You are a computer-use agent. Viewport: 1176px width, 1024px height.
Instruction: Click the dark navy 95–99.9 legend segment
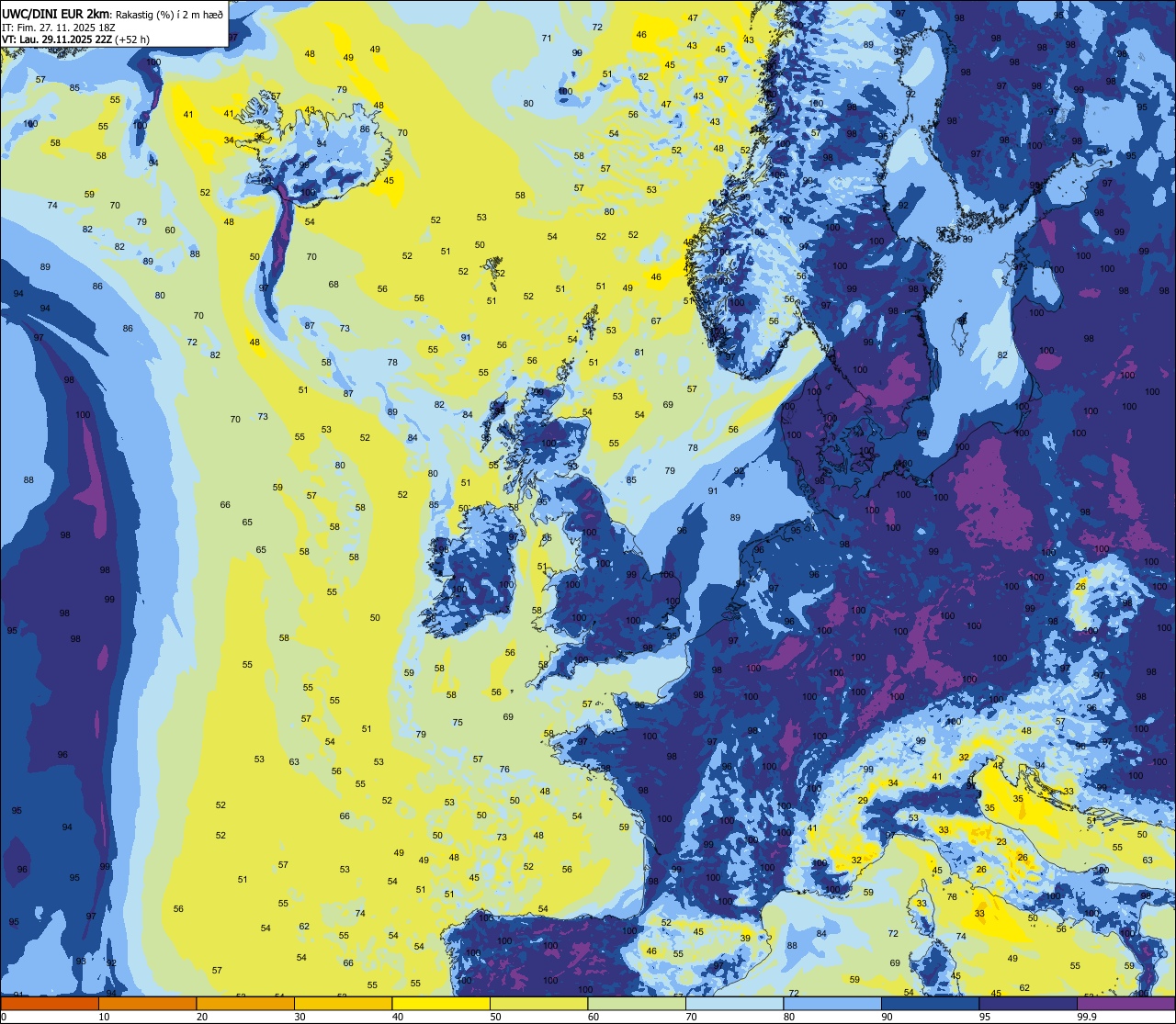(1028, 1004)
